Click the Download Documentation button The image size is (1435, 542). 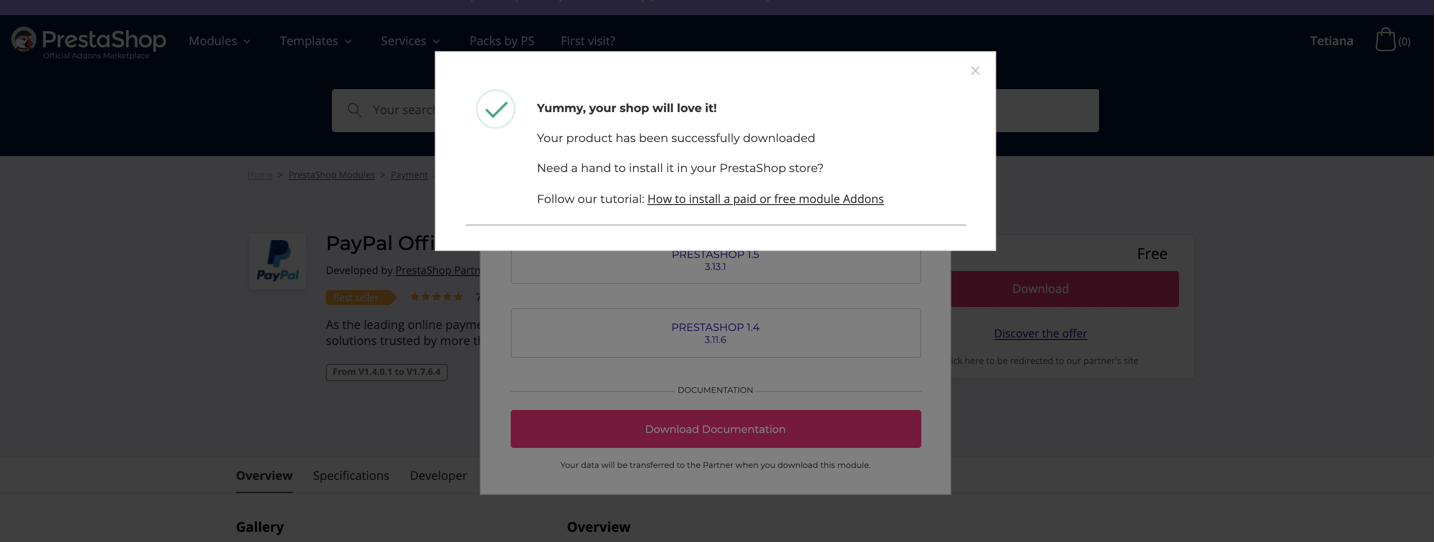tap(715, 429)
